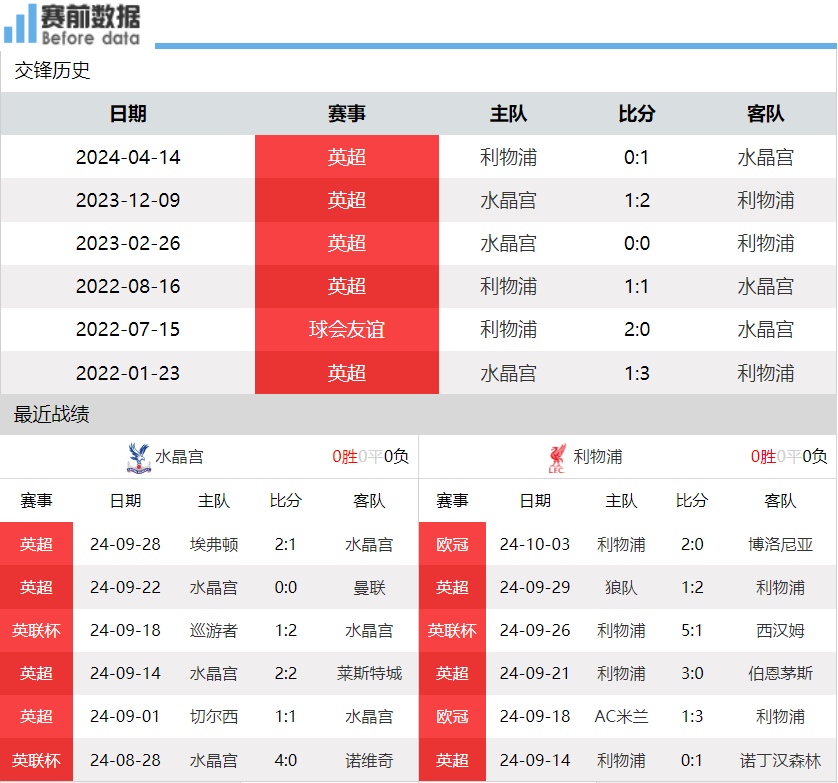Select the 英联杯 label on the 24-09-18 row
Screen dimensions: 838x783
click(36, 631)
